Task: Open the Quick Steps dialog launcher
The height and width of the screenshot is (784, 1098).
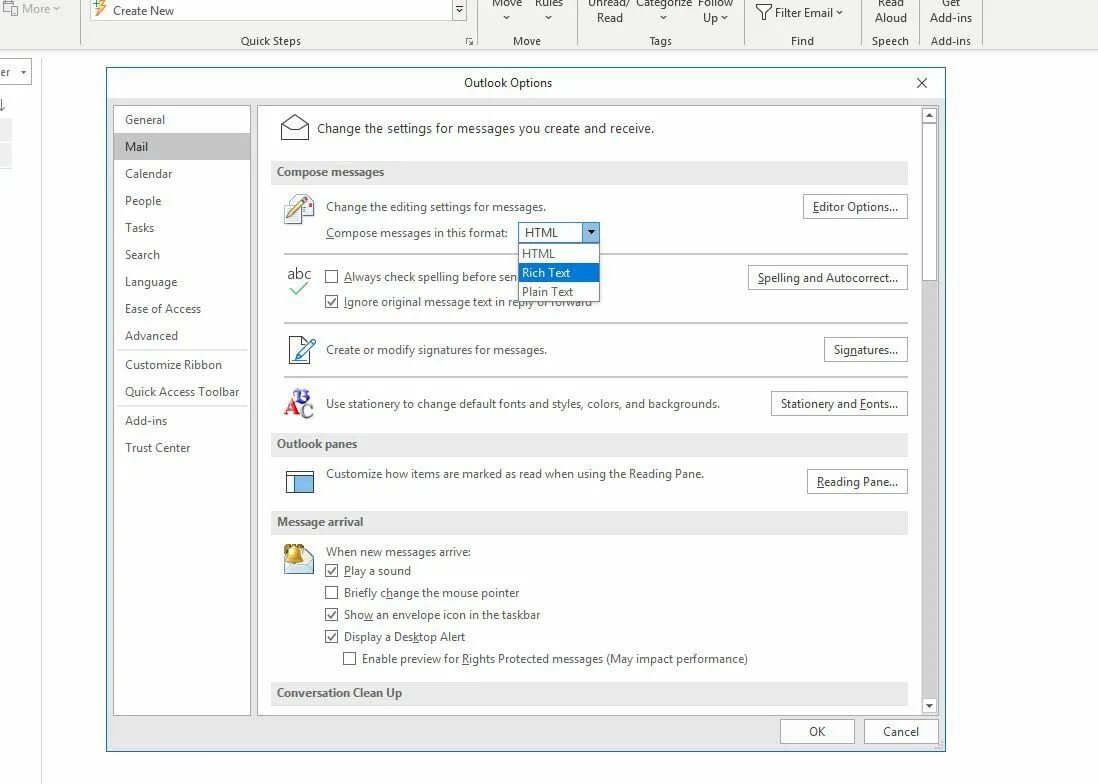Action: pos(469,42)
